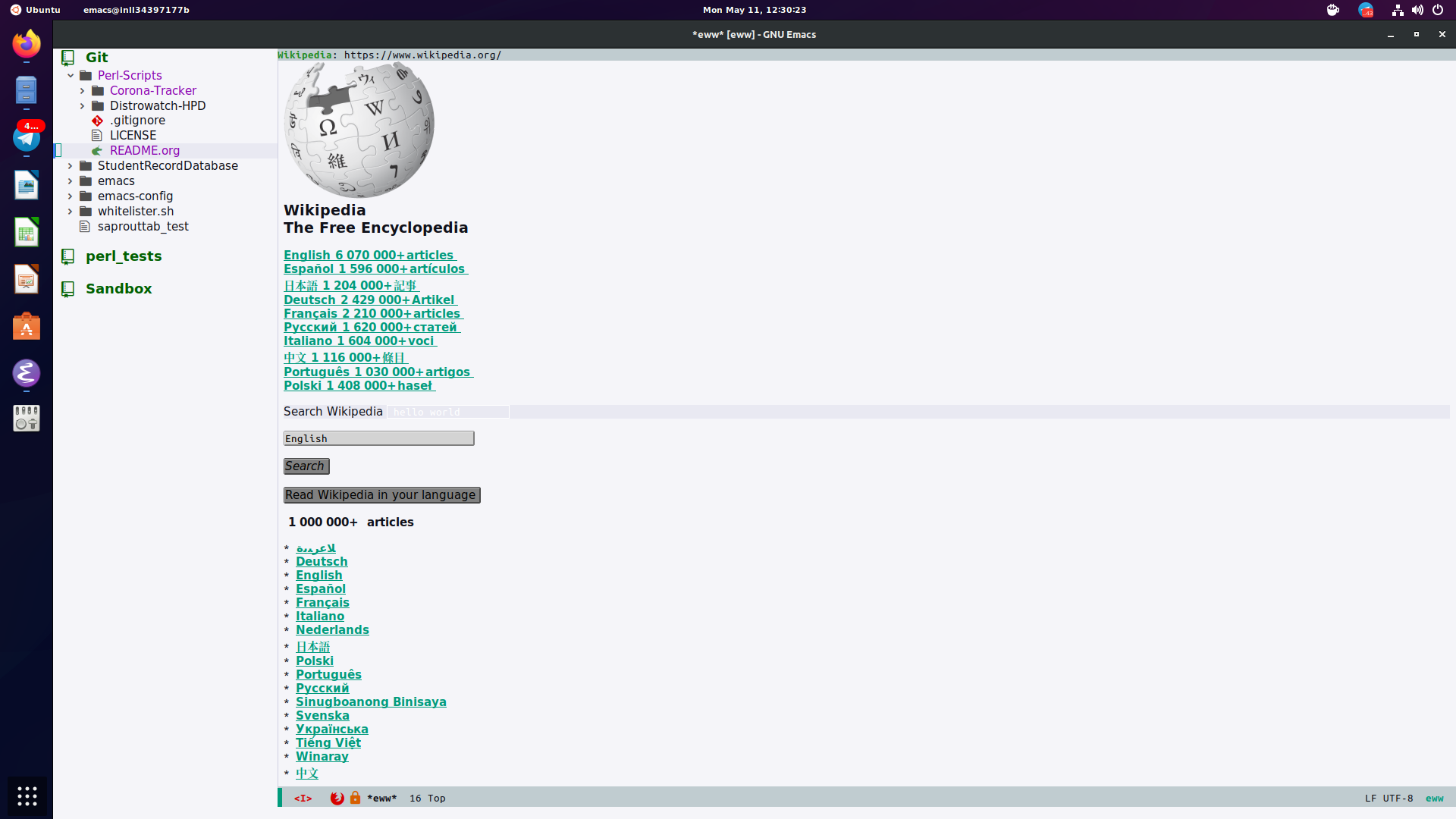
Task: Click the document icon beside LICENSE
Action: [x=96, y=135]
